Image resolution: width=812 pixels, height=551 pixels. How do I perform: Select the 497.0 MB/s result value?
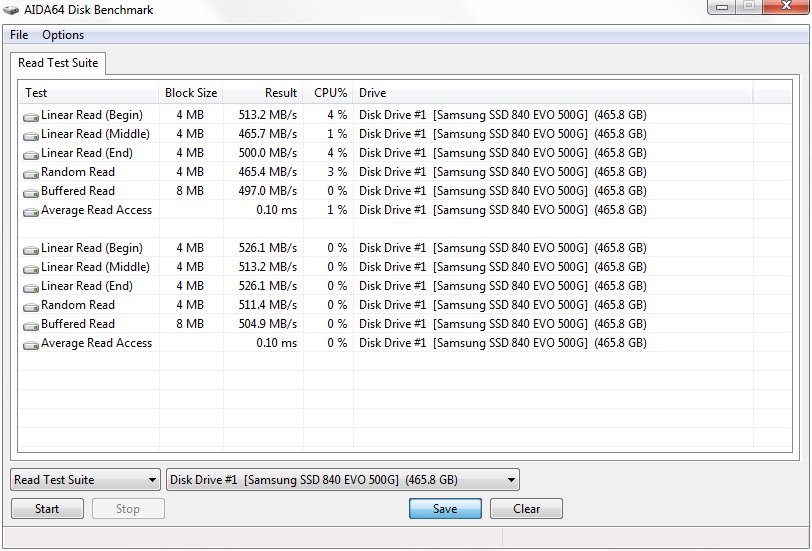268,191
